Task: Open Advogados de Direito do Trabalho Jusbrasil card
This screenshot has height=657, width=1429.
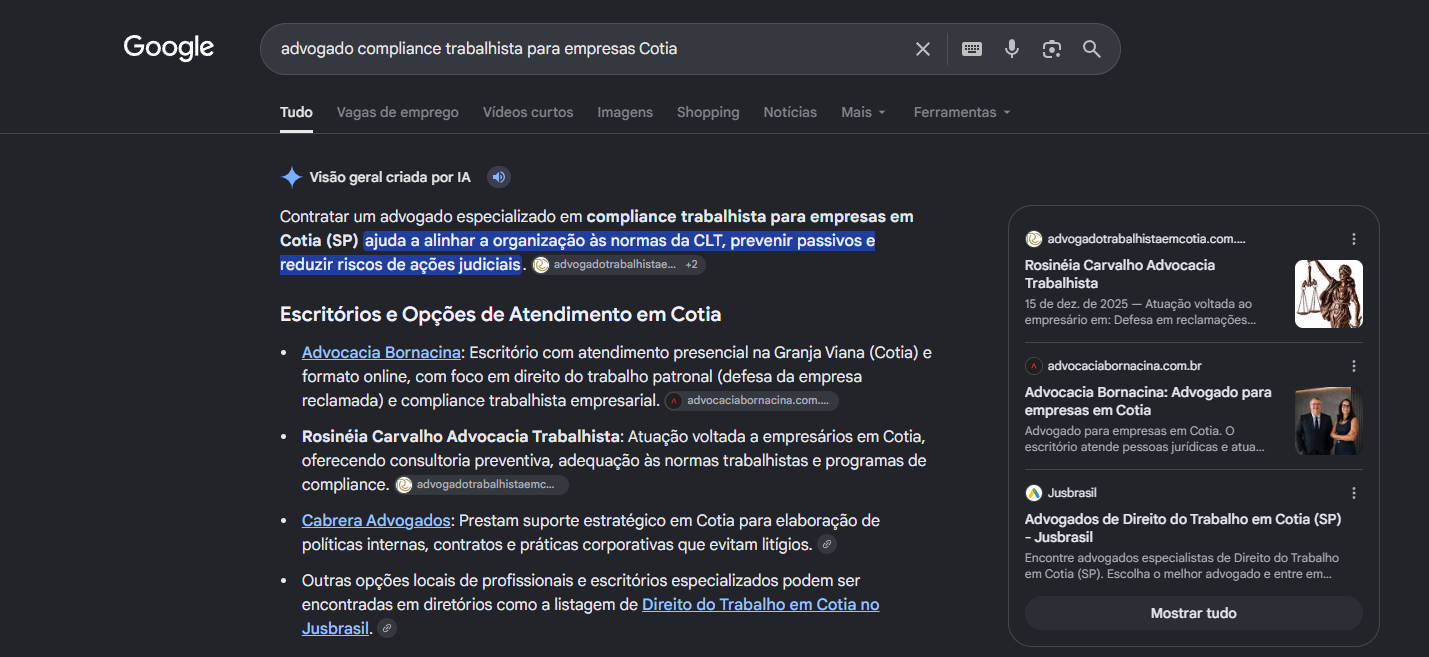Action: (1183, 528)
